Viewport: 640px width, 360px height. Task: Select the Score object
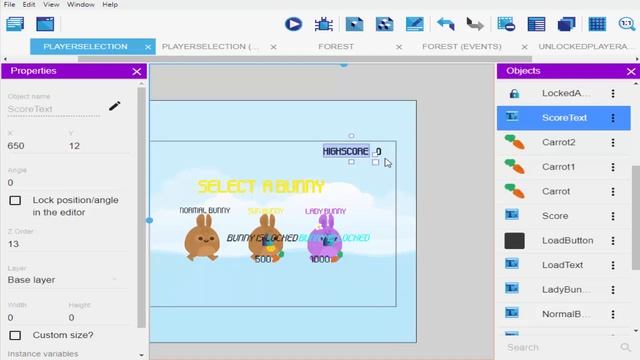[x=563, y=216]
